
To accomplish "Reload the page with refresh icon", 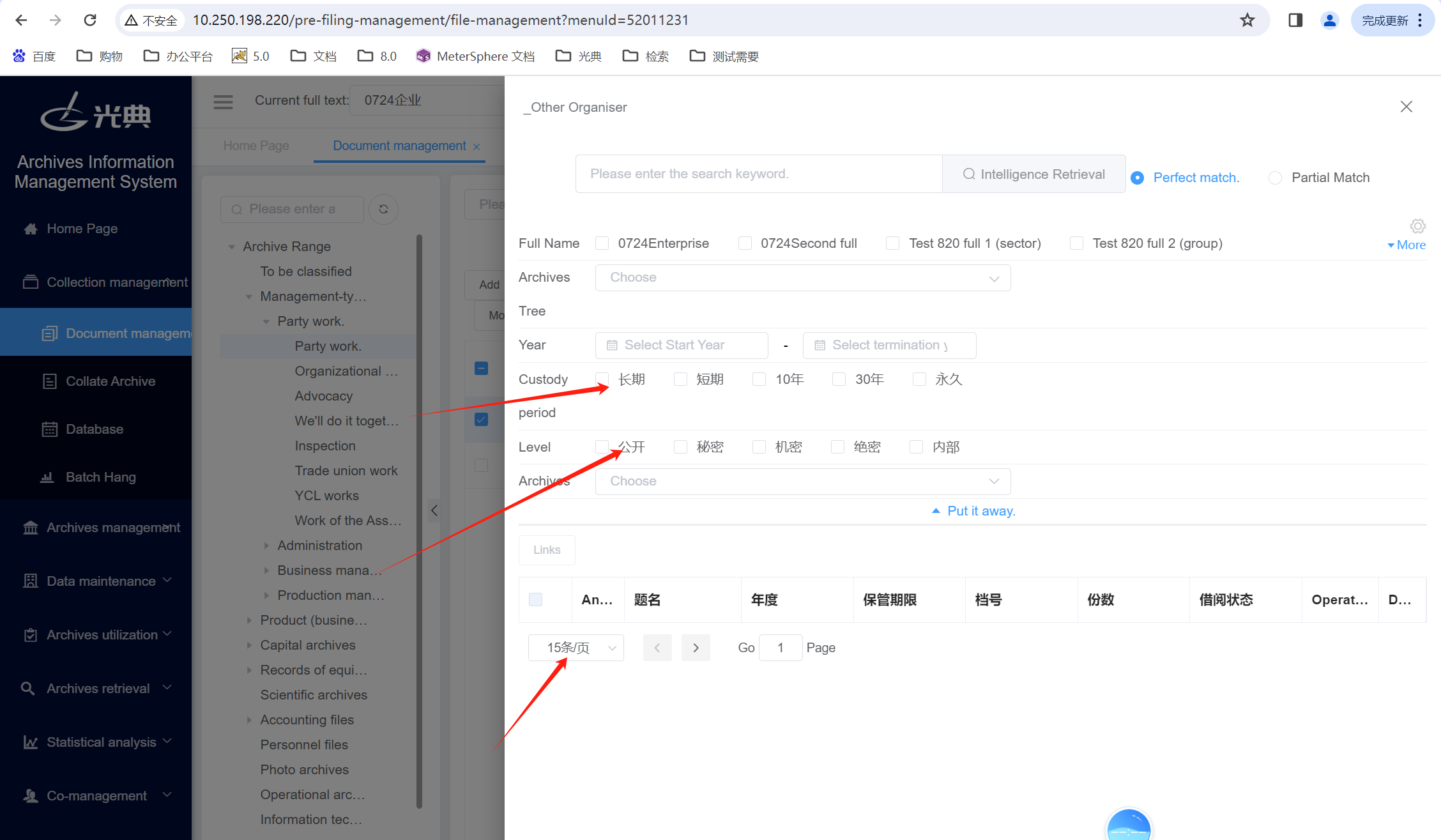I will pyautogui.click(x=90, y=20).
